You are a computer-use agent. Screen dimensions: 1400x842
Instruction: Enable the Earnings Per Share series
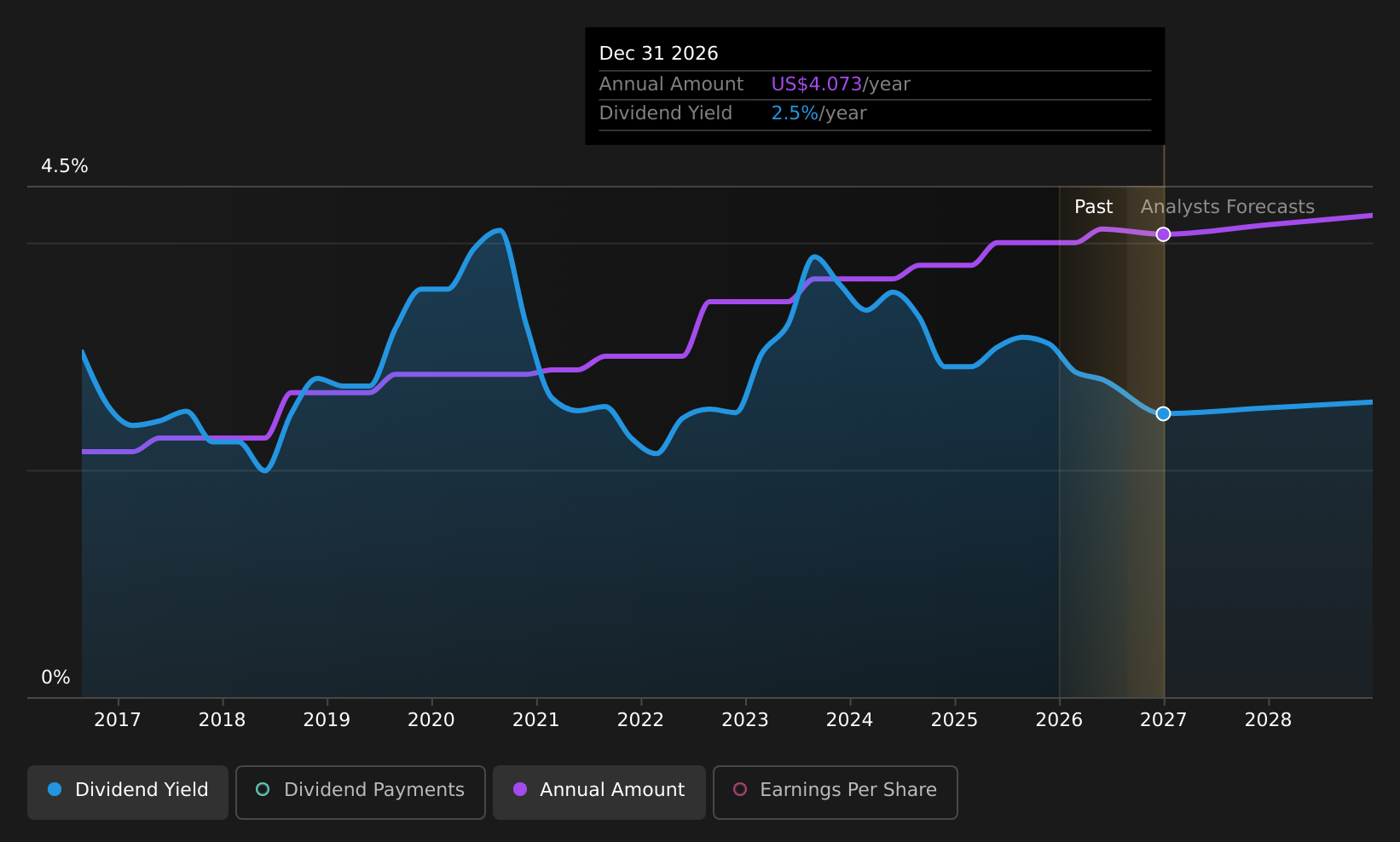point(836,792)
